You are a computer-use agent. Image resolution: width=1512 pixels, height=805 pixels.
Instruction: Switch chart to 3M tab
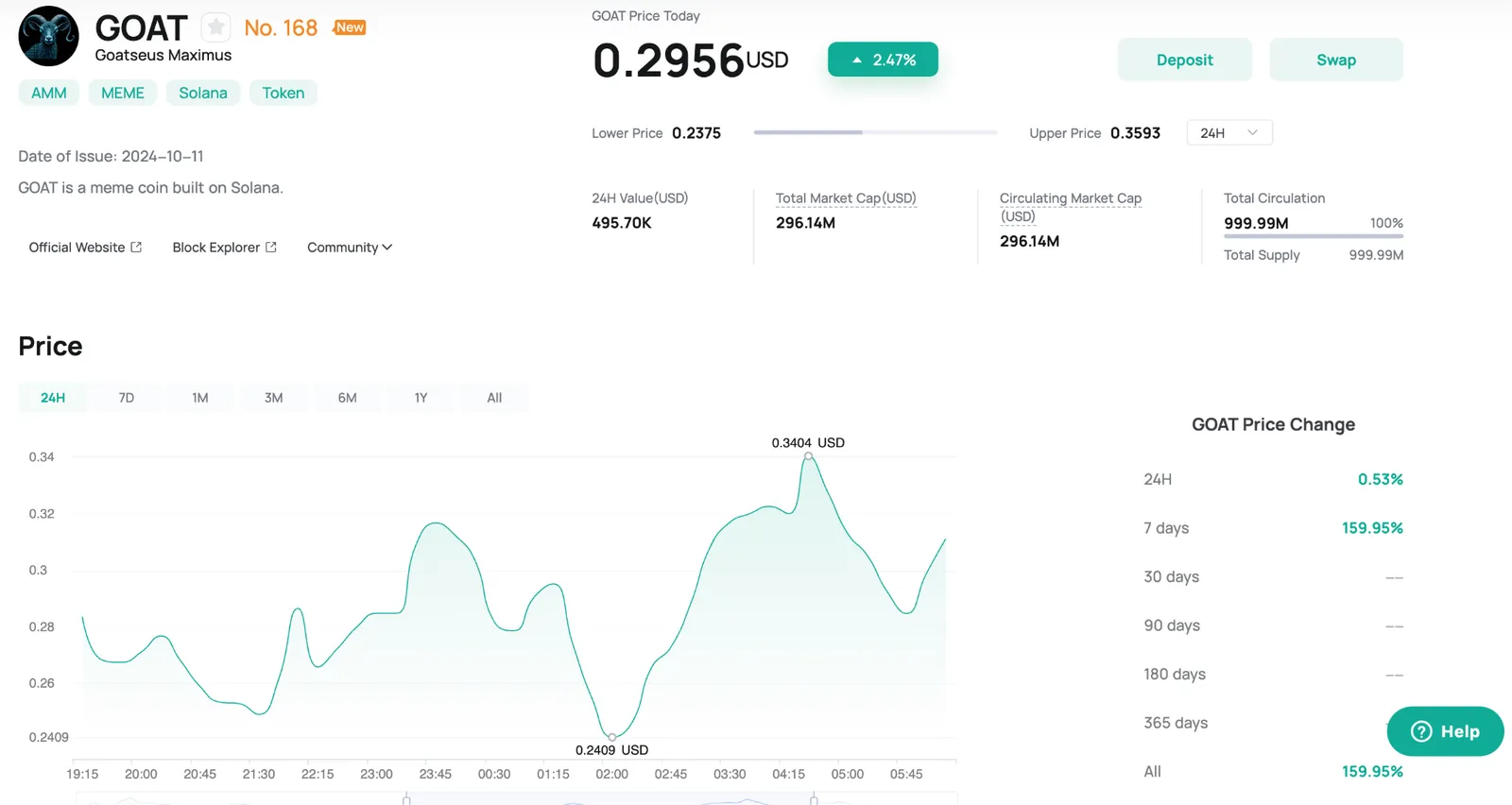point(274,398)
